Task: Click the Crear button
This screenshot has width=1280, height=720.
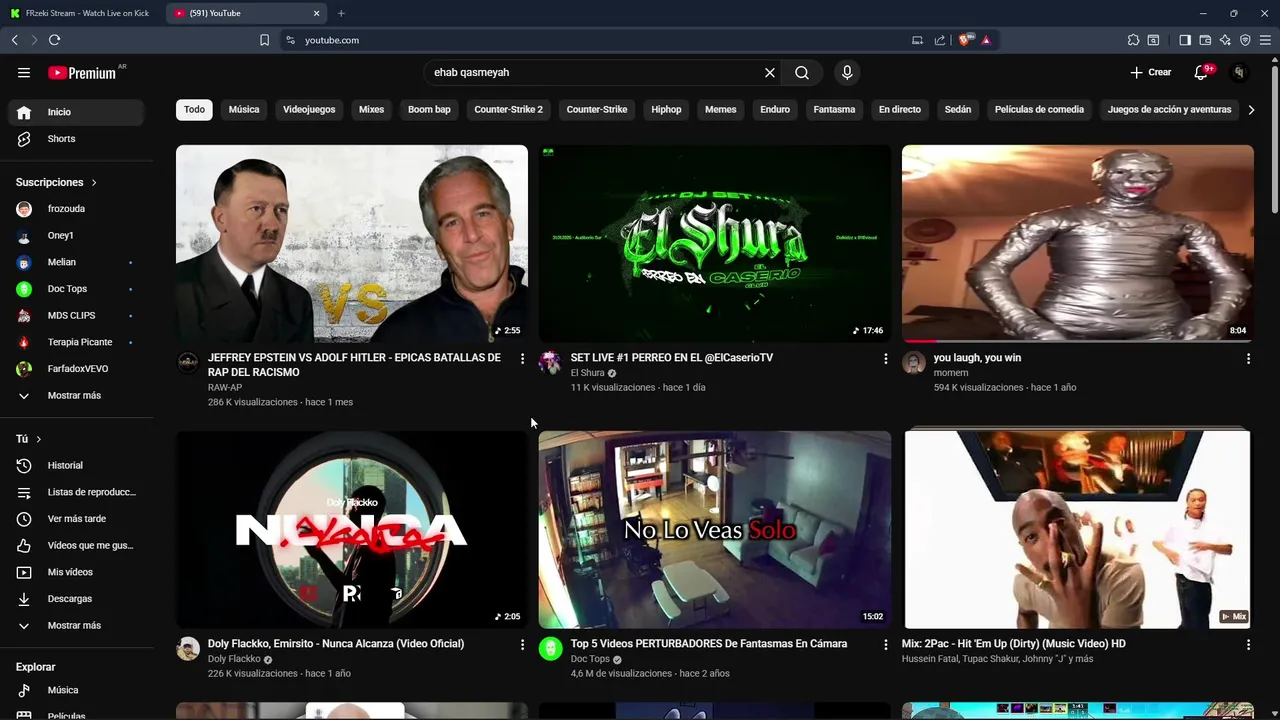Action: [1151, 72]
